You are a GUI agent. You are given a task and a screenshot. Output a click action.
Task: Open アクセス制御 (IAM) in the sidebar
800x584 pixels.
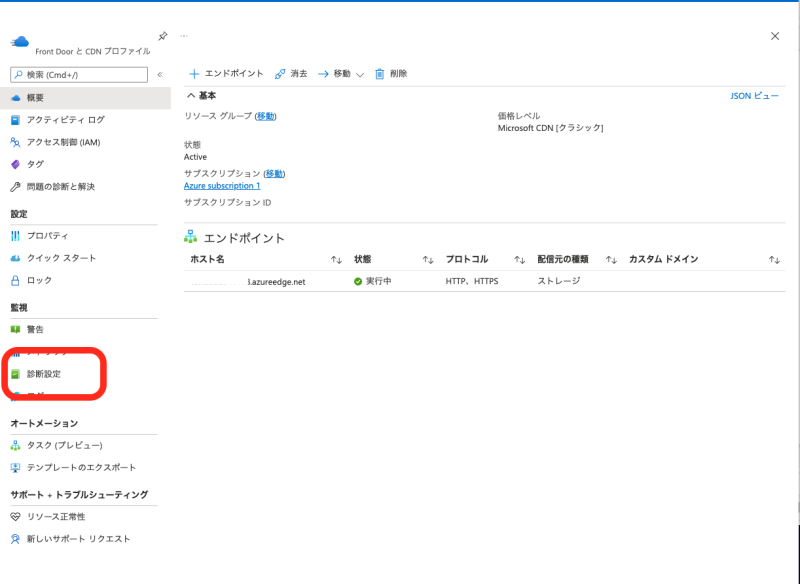pyautogui.click(x=63, y=142)
